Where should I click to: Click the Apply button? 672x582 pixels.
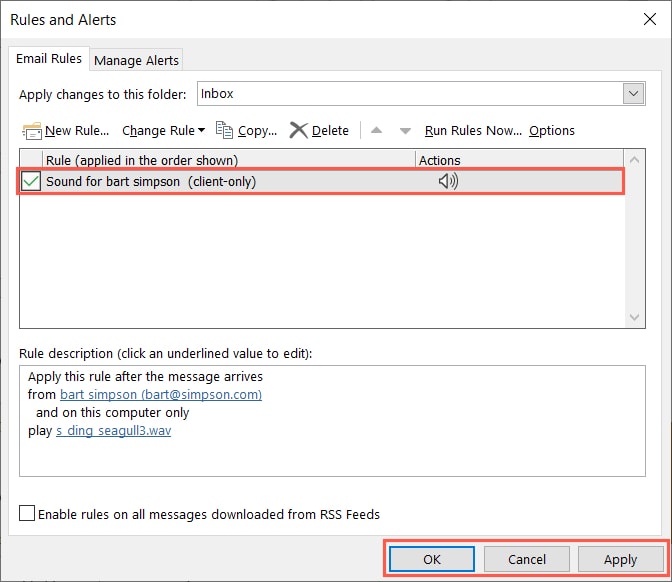click(621, 559)
